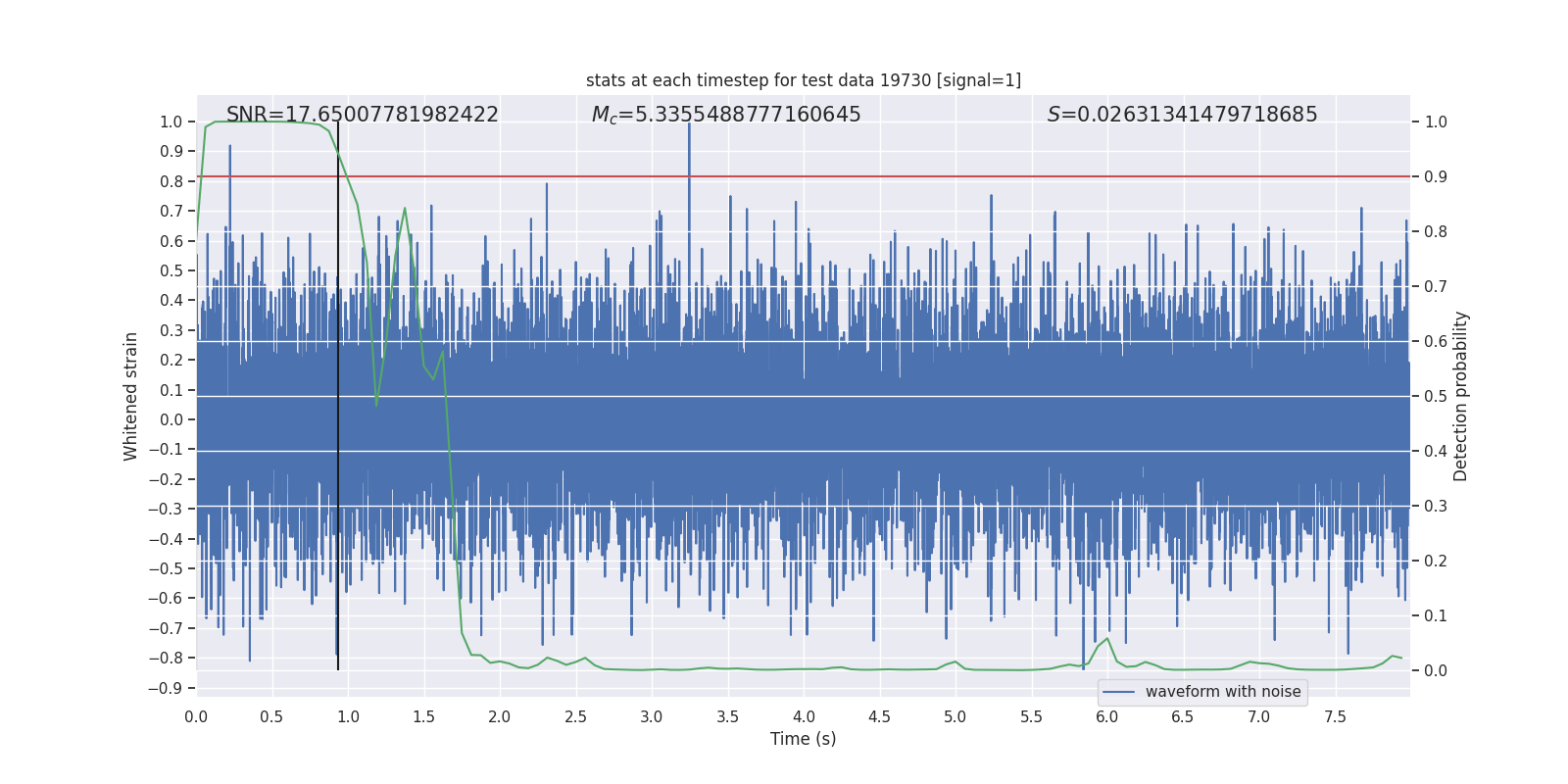Click the "Whitened strain" y-axis label

[130, 396]
